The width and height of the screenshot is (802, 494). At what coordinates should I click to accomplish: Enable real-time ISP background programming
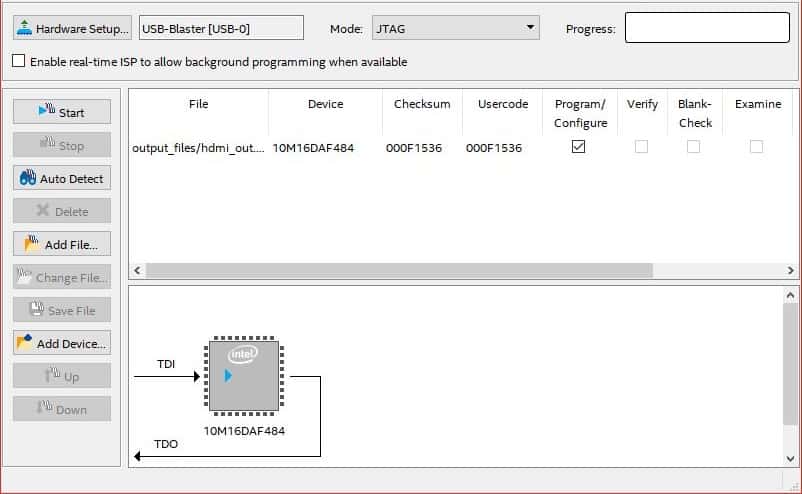point(19,61)
